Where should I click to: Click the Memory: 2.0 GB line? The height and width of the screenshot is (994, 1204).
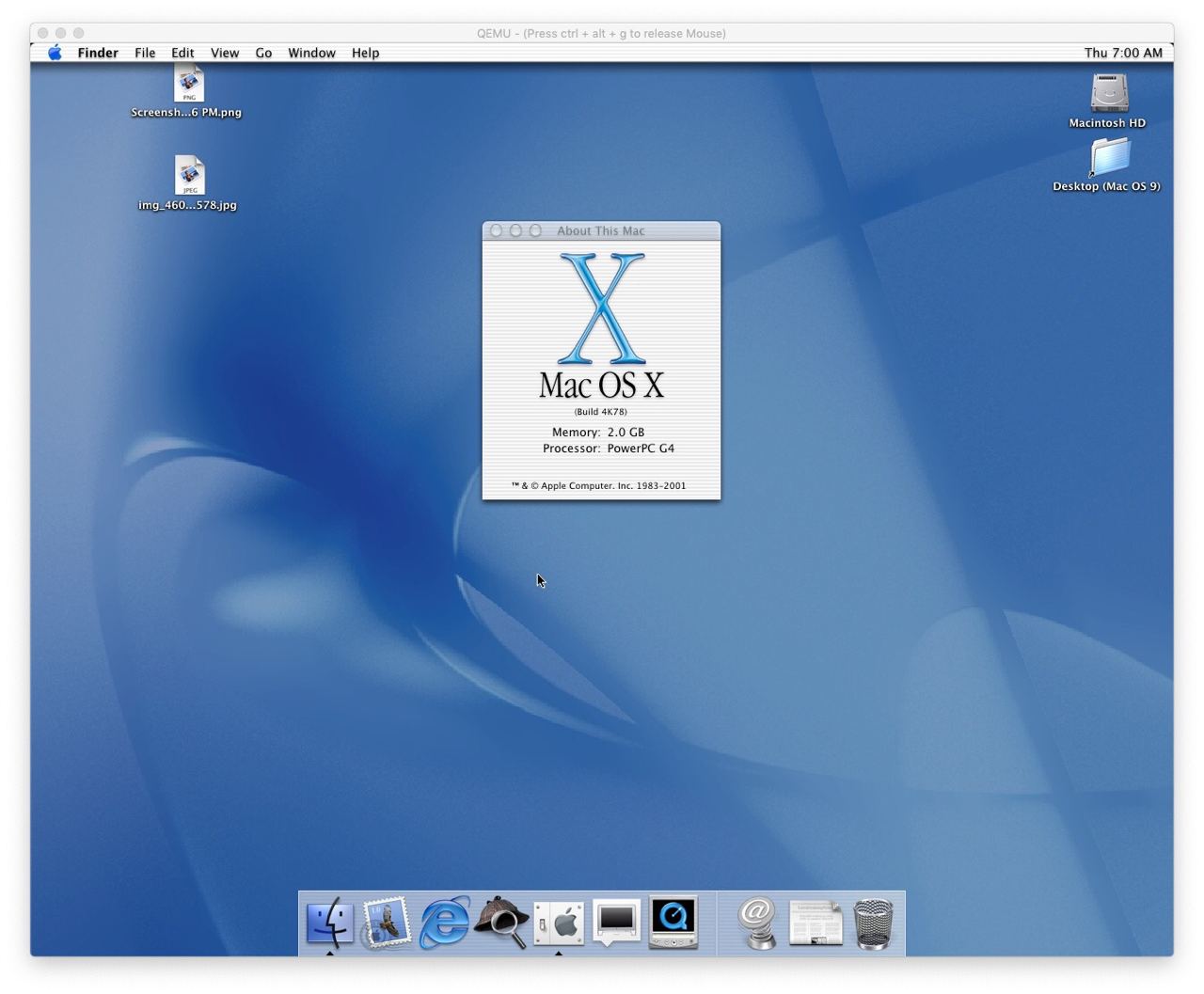pyautogui.click(x=598, y=433)
